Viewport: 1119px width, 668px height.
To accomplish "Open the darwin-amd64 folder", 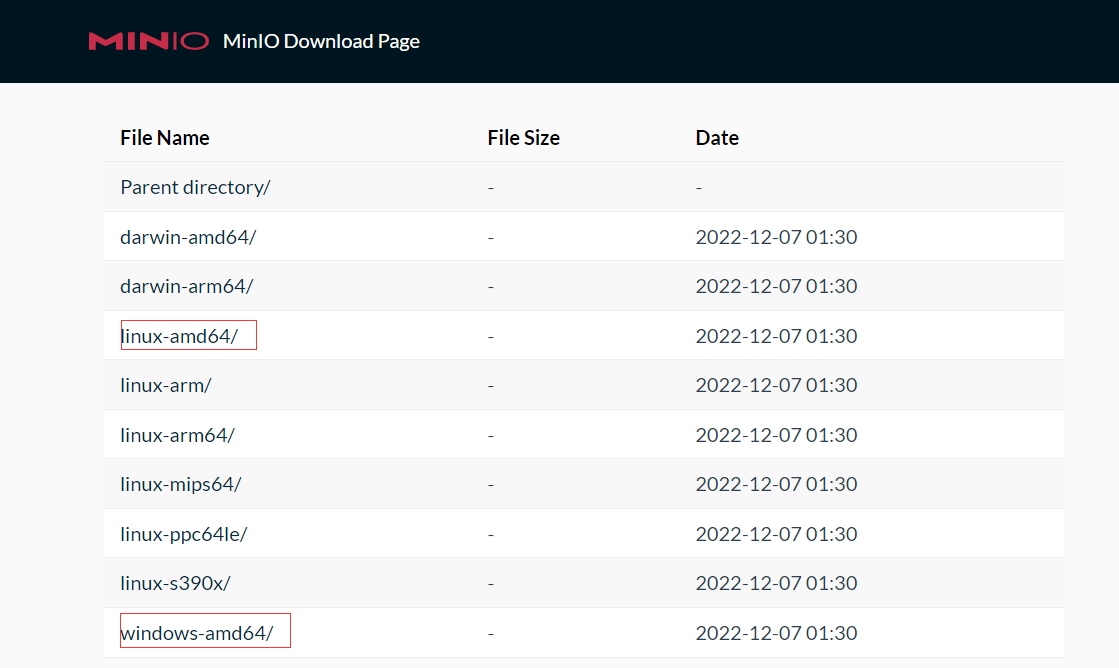I will 189,237.
